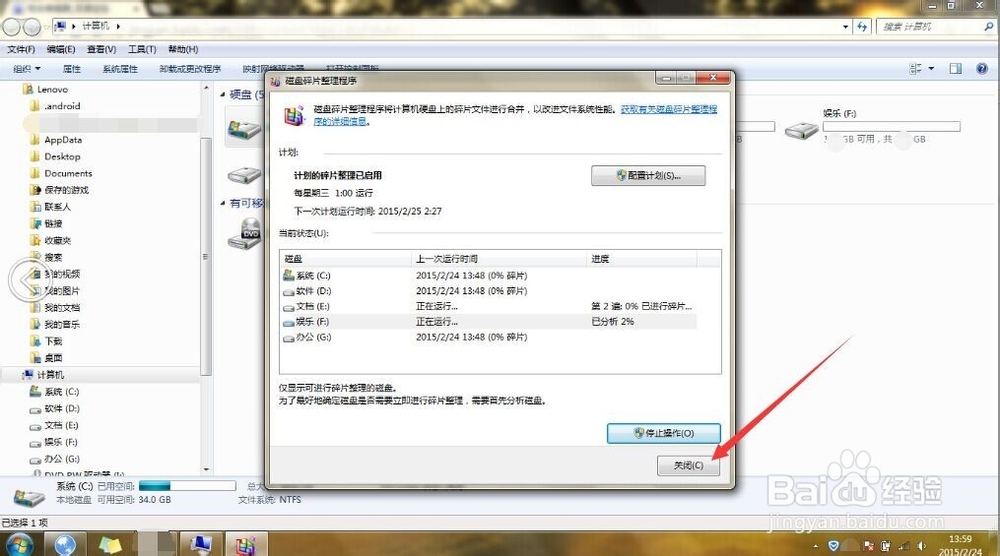Select AppData folder in navigation tree

(x=62, y=140)
